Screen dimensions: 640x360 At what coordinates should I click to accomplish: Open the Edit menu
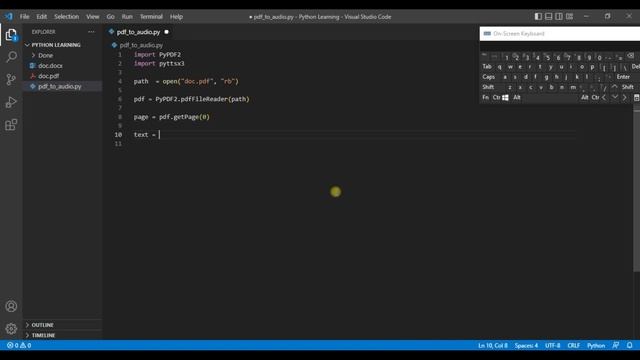click(x=42, y=17)
